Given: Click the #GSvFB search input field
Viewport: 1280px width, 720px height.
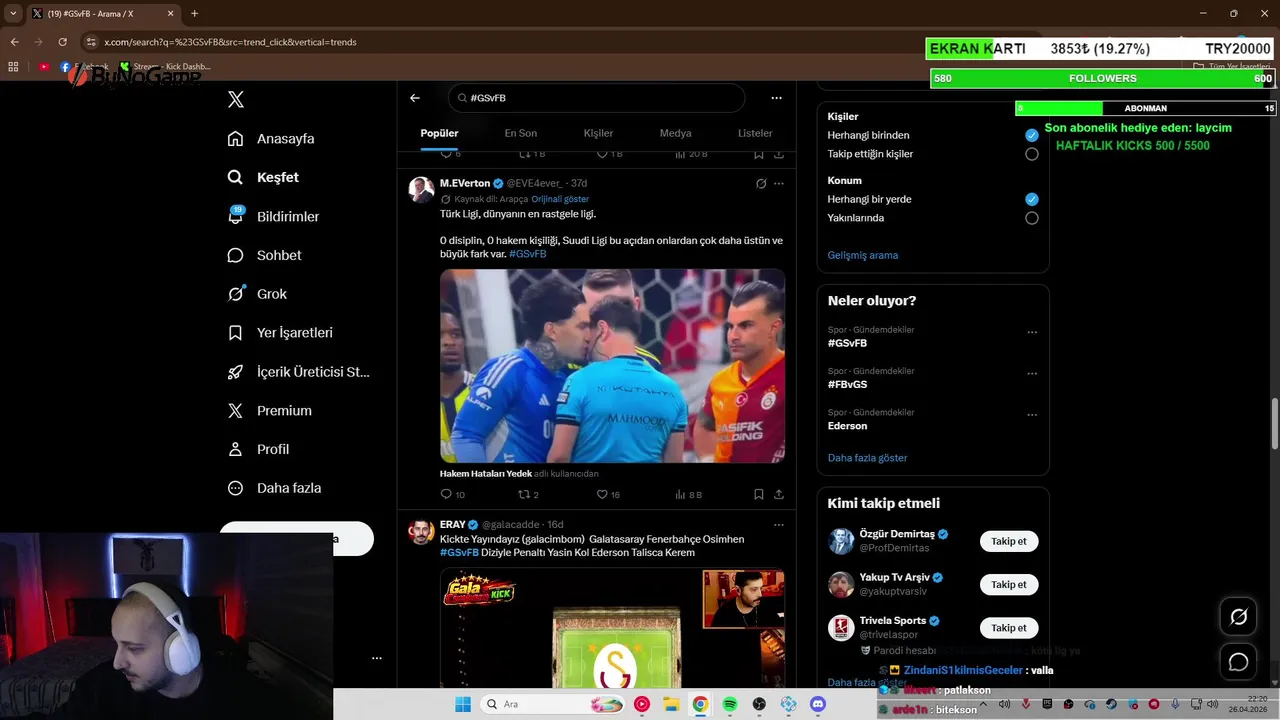Looking at the screenshot, I should (597, 98).
